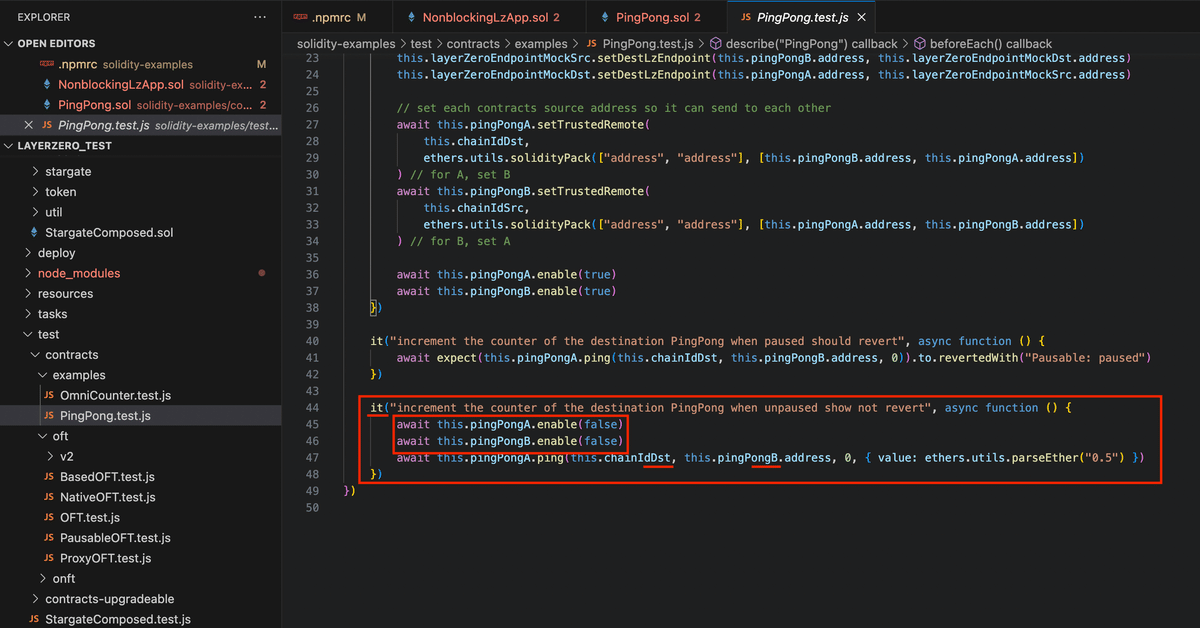The width and height of the screenshot is (1200, 628).
Task: Open PingPong.sol in Open Editors list
Action: click(94, 105)
